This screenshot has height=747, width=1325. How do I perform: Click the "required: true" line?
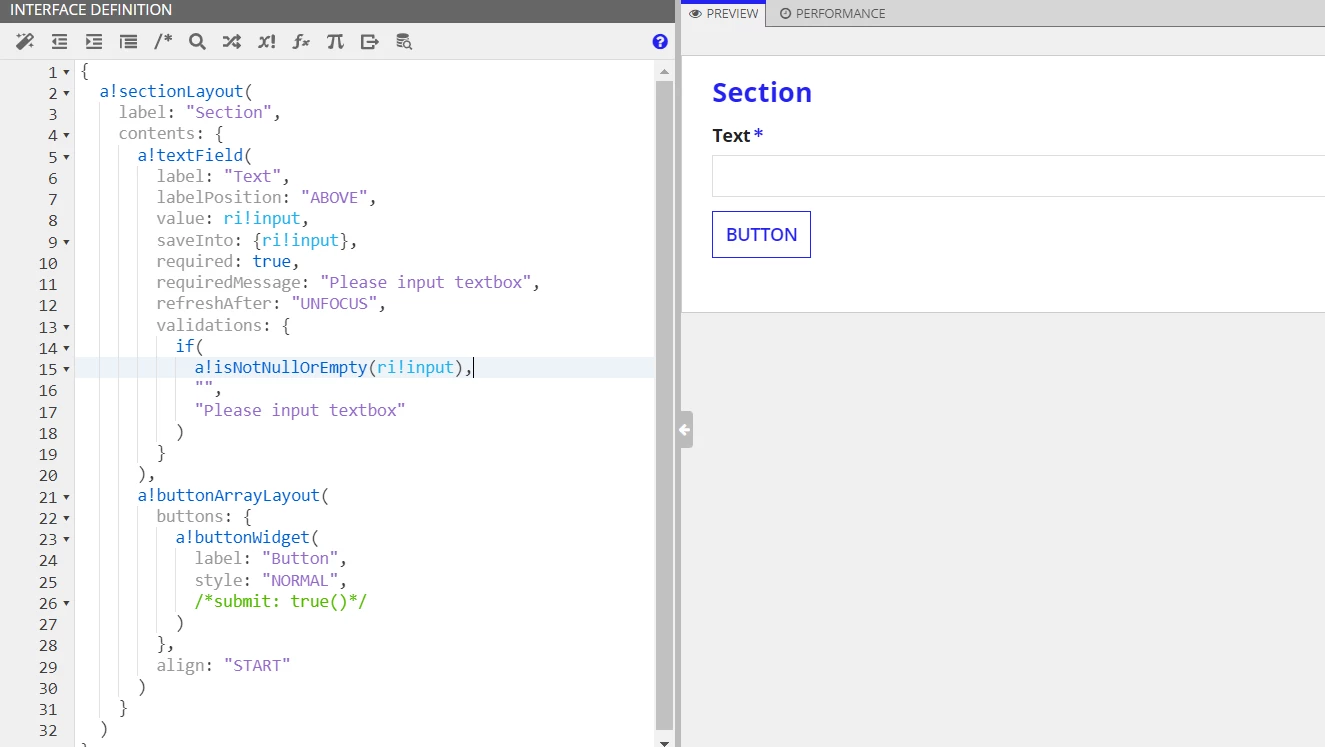pyautogui.click(x=228, y=262)
